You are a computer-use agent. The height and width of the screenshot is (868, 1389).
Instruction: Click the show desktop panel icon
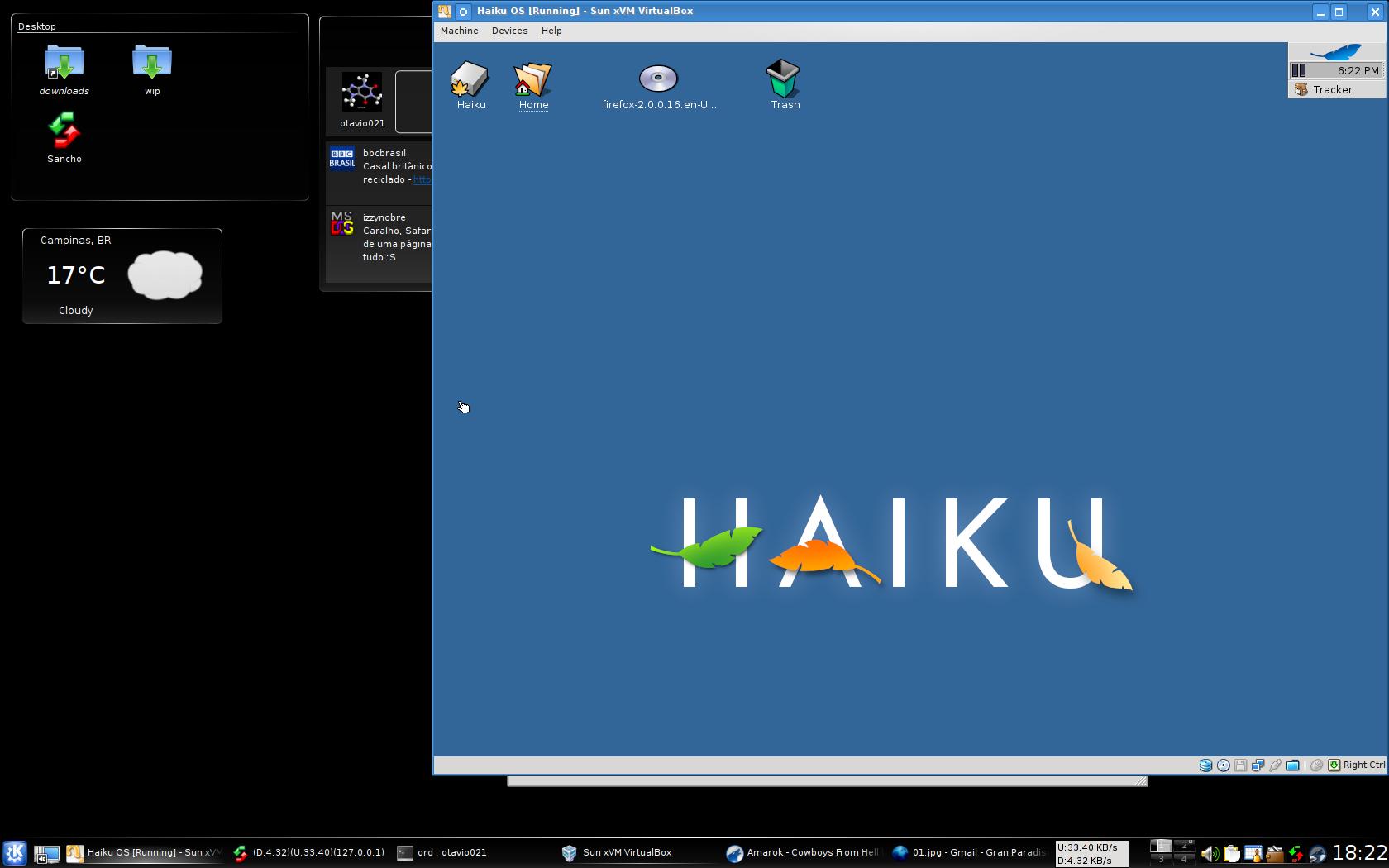(46, 853)
